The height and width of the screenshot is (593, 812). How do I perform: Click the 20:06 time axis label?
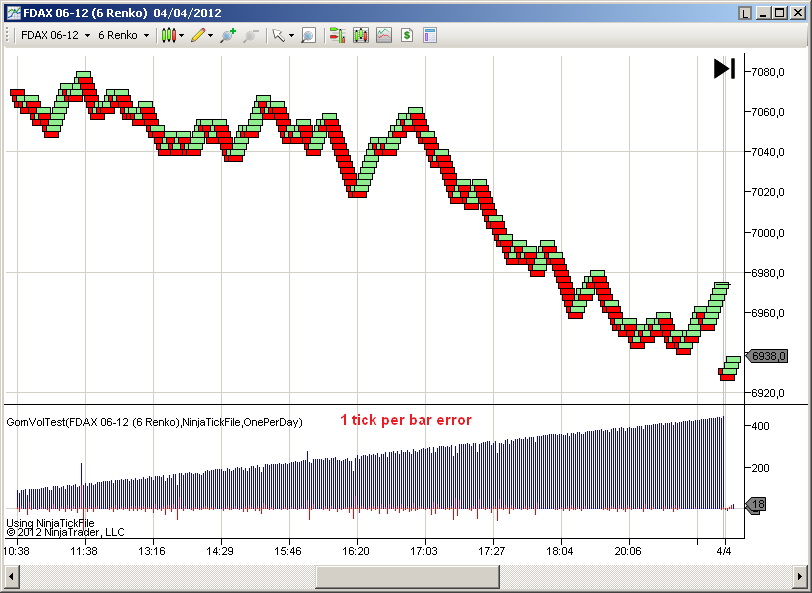pos(629,551)
